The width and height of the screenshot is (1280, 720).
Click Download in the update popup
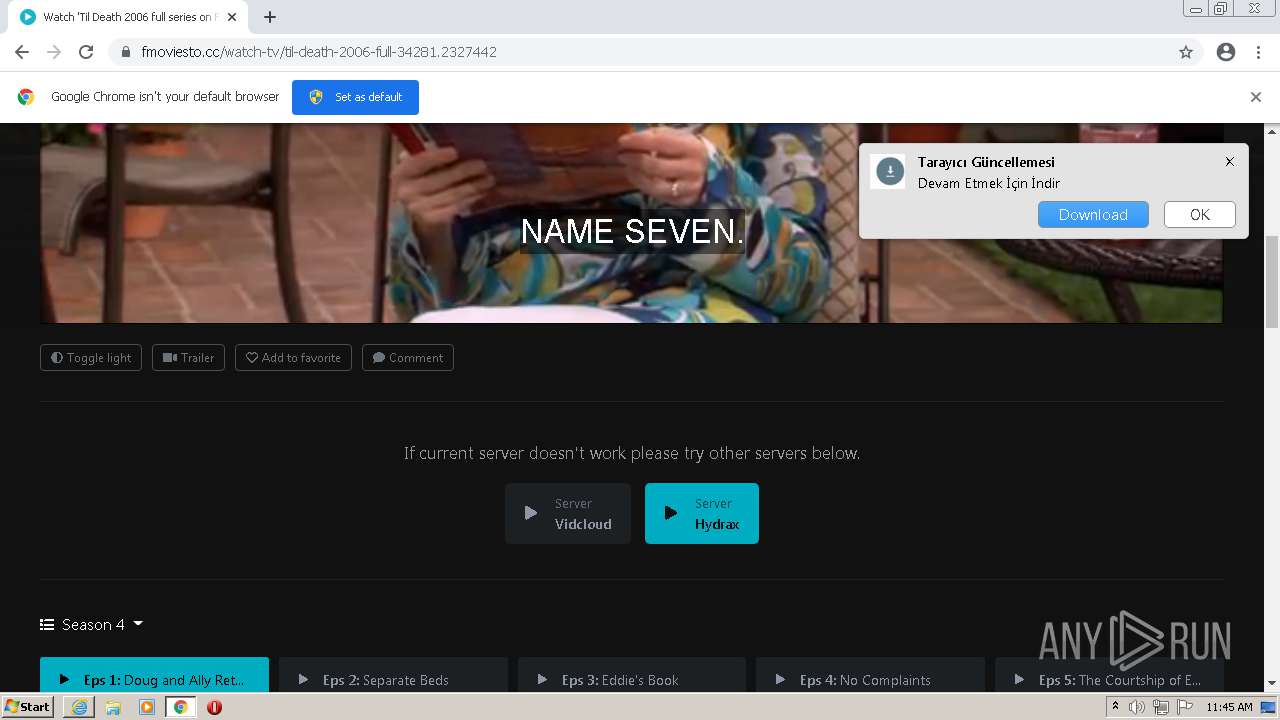click(x=1093, y=215)
